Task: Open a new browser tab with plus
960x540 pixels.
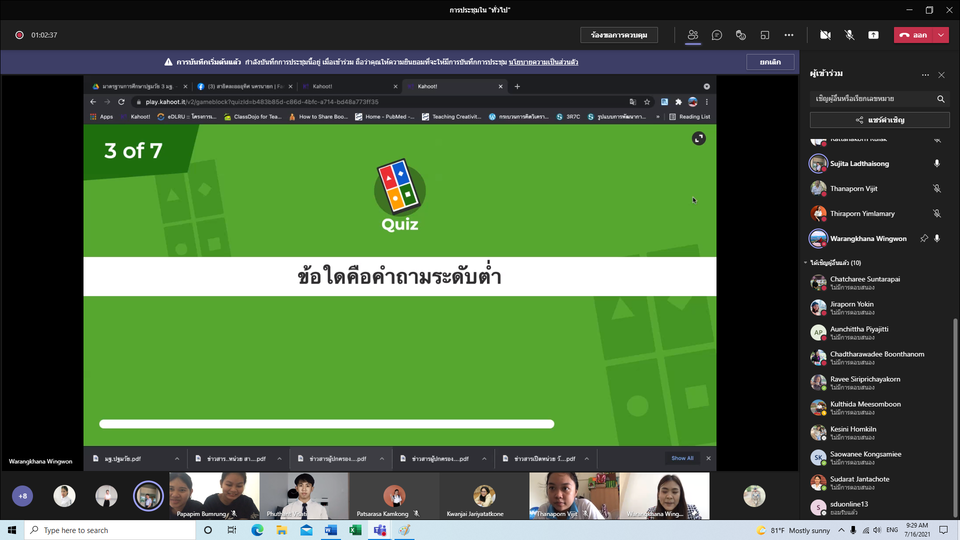Action: coord(517,86)
